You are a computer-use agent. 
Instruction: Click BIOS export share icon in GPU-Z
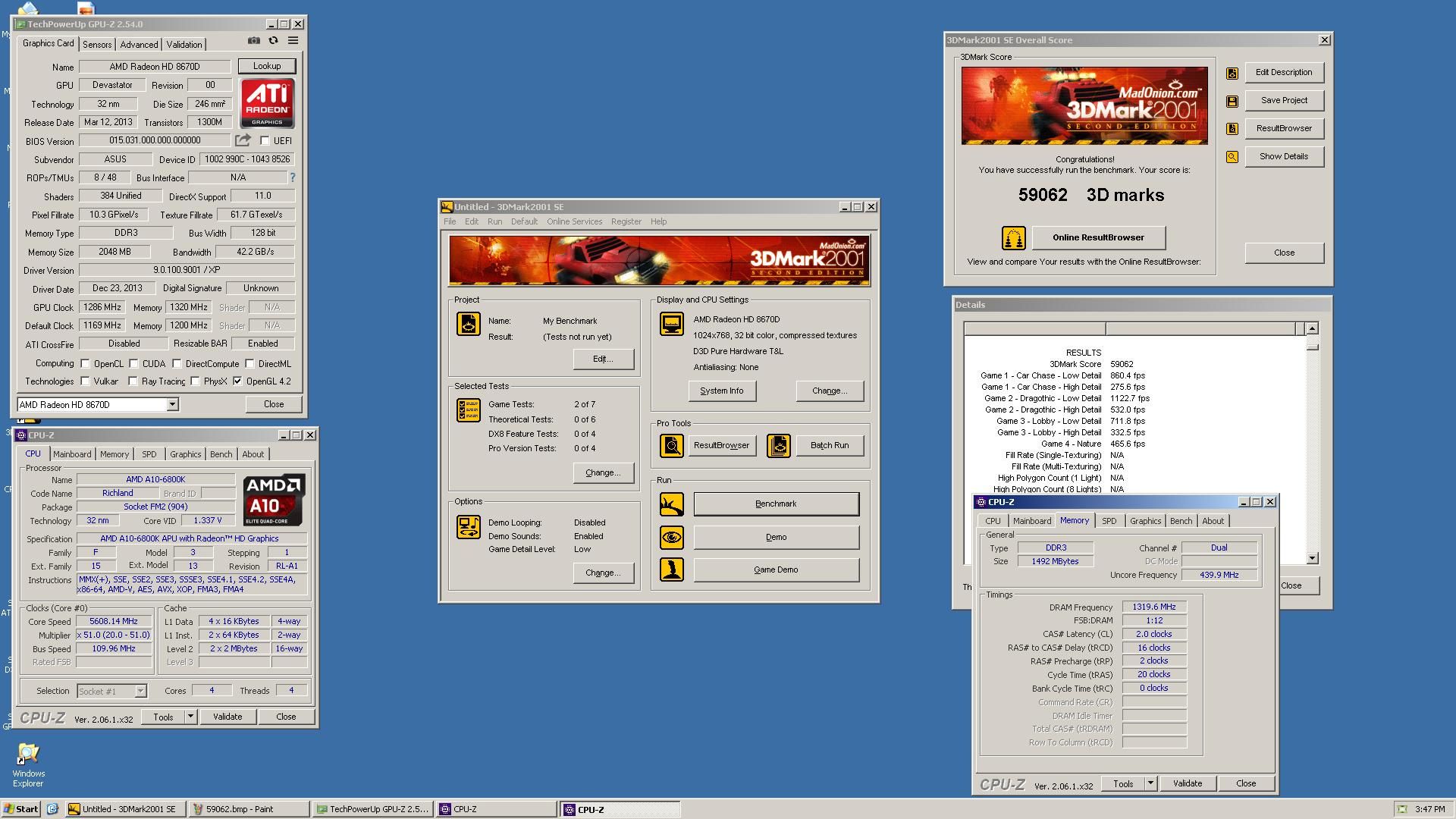pos(243,140)
